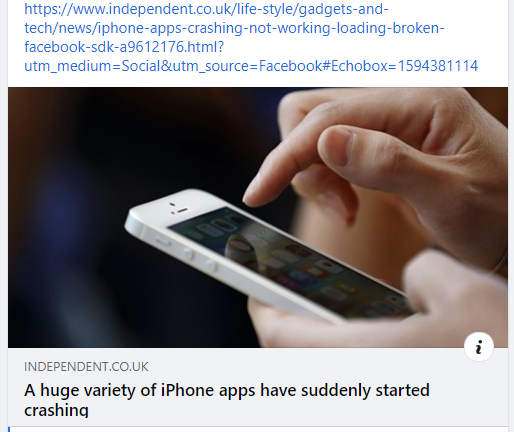514x432 pixels.
Task: Click "Echobox=1594381114" at the URL end
Action: tap(405, 66)
